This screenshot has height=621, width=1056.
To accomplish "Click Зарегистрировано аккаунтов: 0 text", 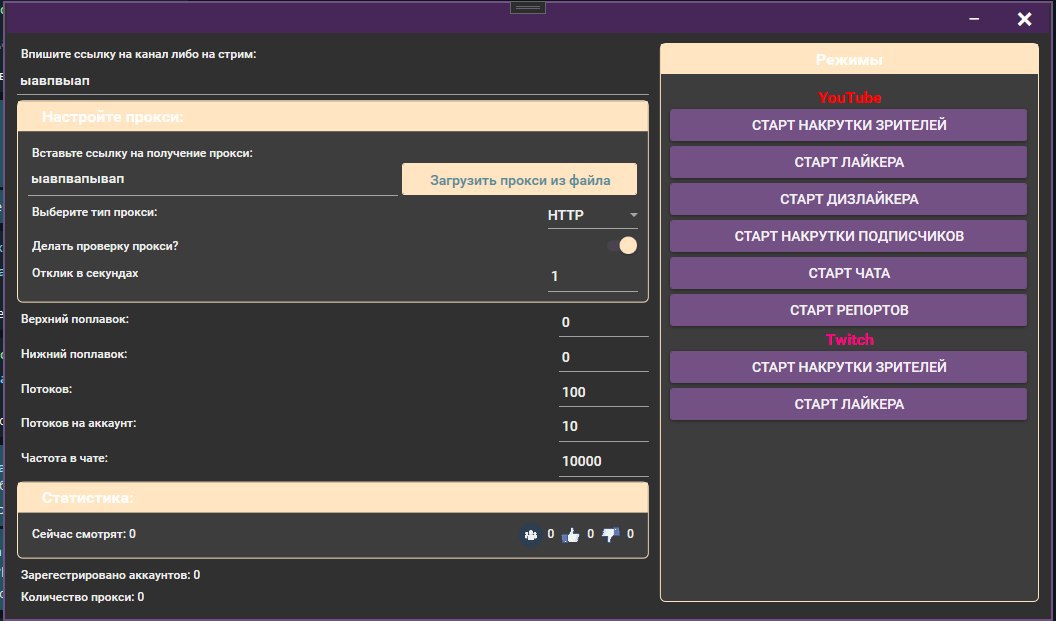I will 110,575.
